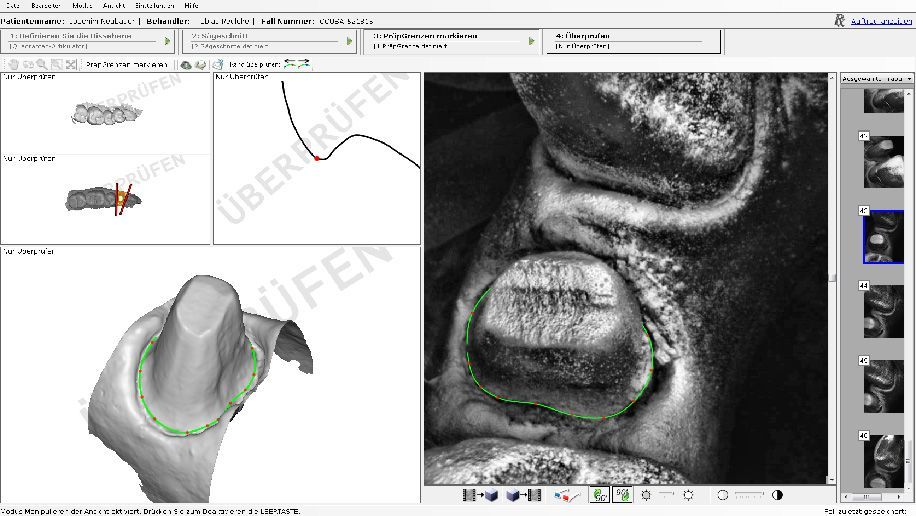Click the red and blue cubes icon

pyautogui.click(x=566, y=496)
